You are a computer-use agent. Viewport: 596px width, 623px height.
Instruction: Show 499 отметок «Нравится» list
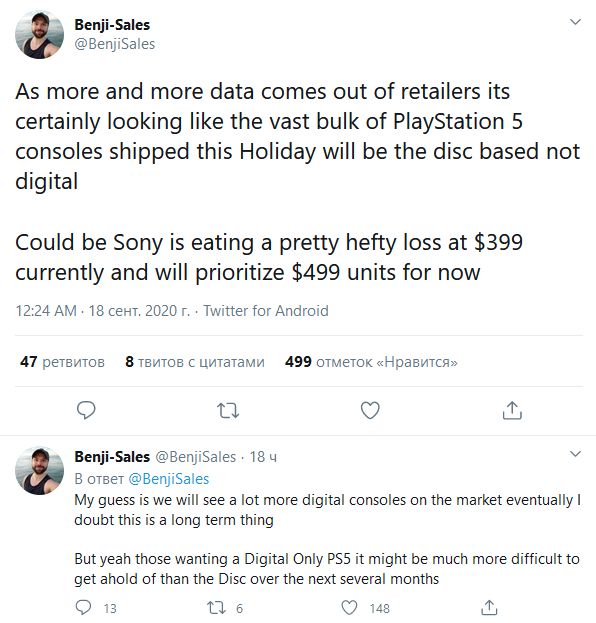371,362
